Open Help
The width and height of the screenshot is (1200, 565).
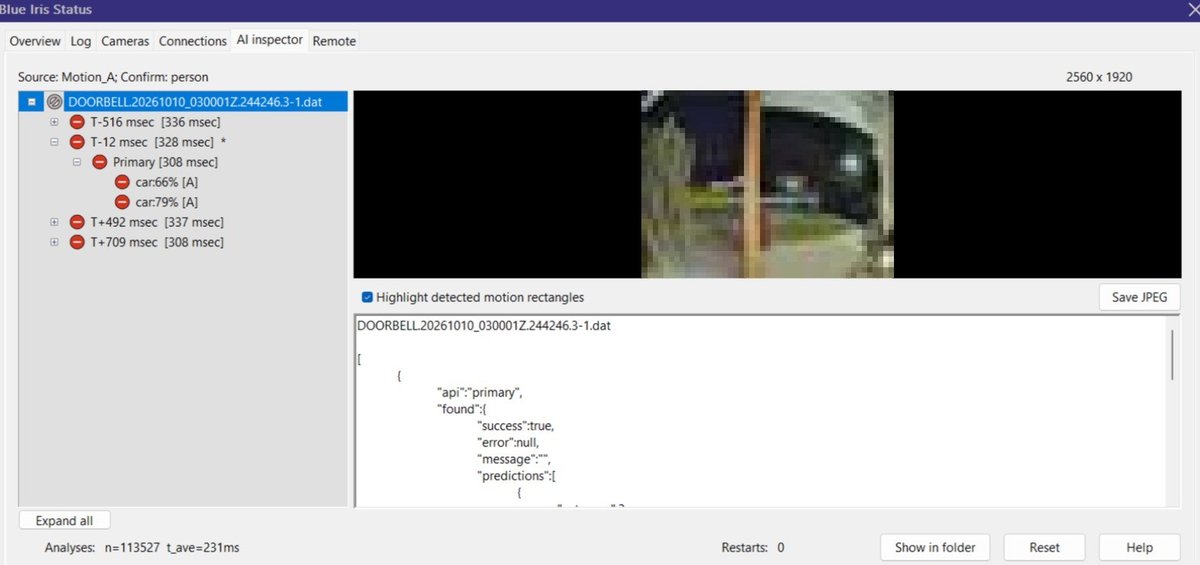1139,547
